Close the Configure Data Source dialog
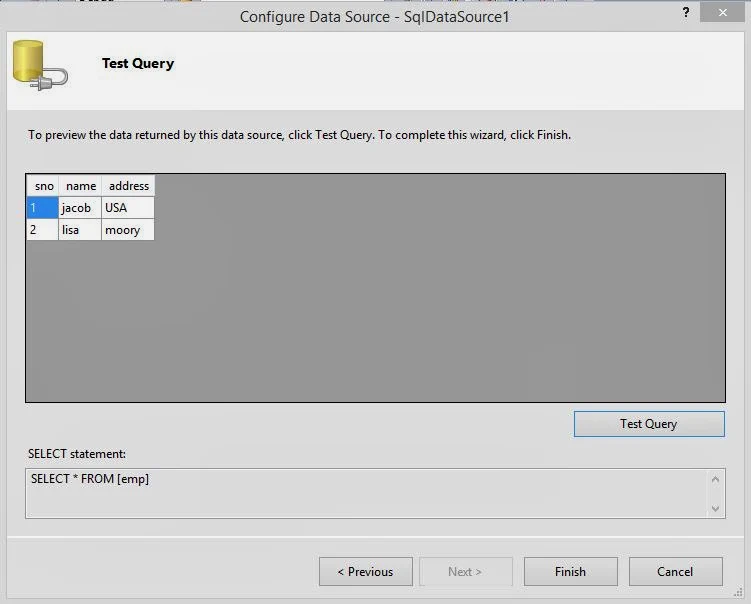This screenshot has width=751, height=604. tap(722, 12)
